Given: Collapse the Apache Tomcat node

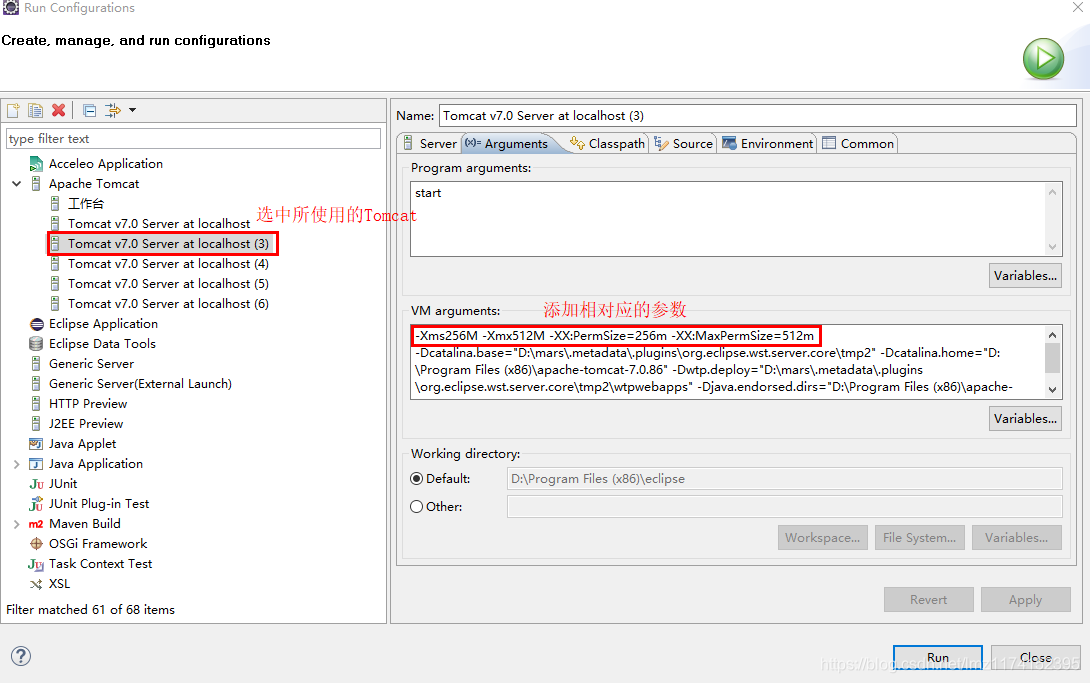Looking at the screenshot, I should [x=17, y=183].
